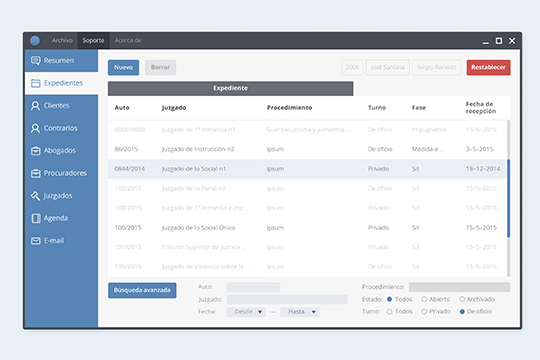This screenshot has width=540, height=360.
Task: Click the Procuradores briefcase icon
Action: point(35,173)
